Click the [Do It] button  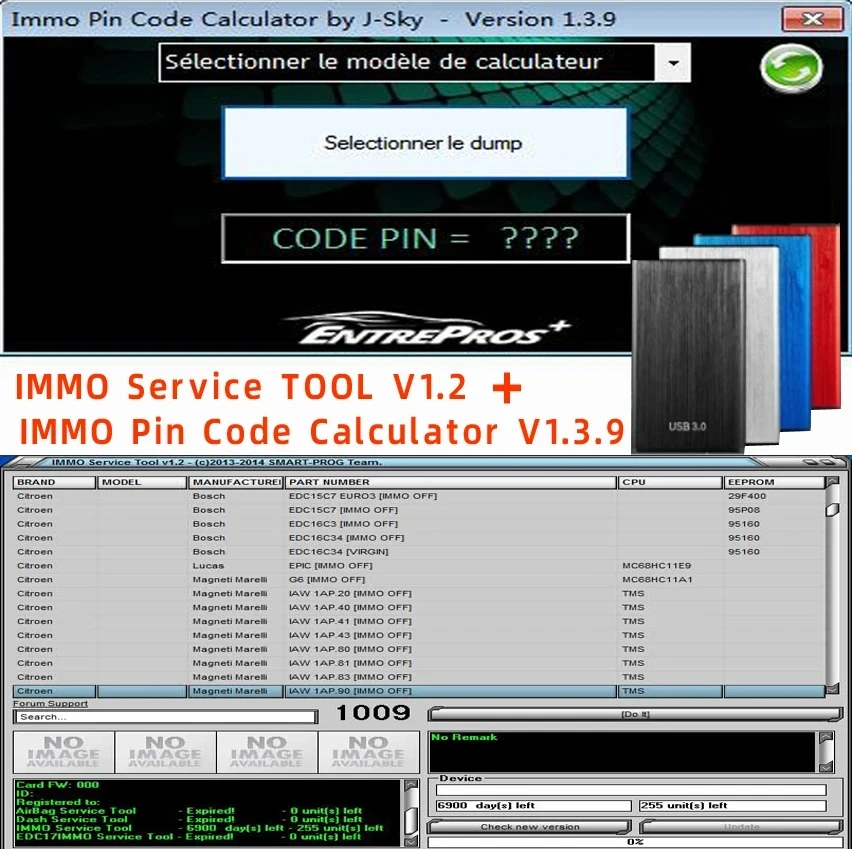(x=635, y=714)
